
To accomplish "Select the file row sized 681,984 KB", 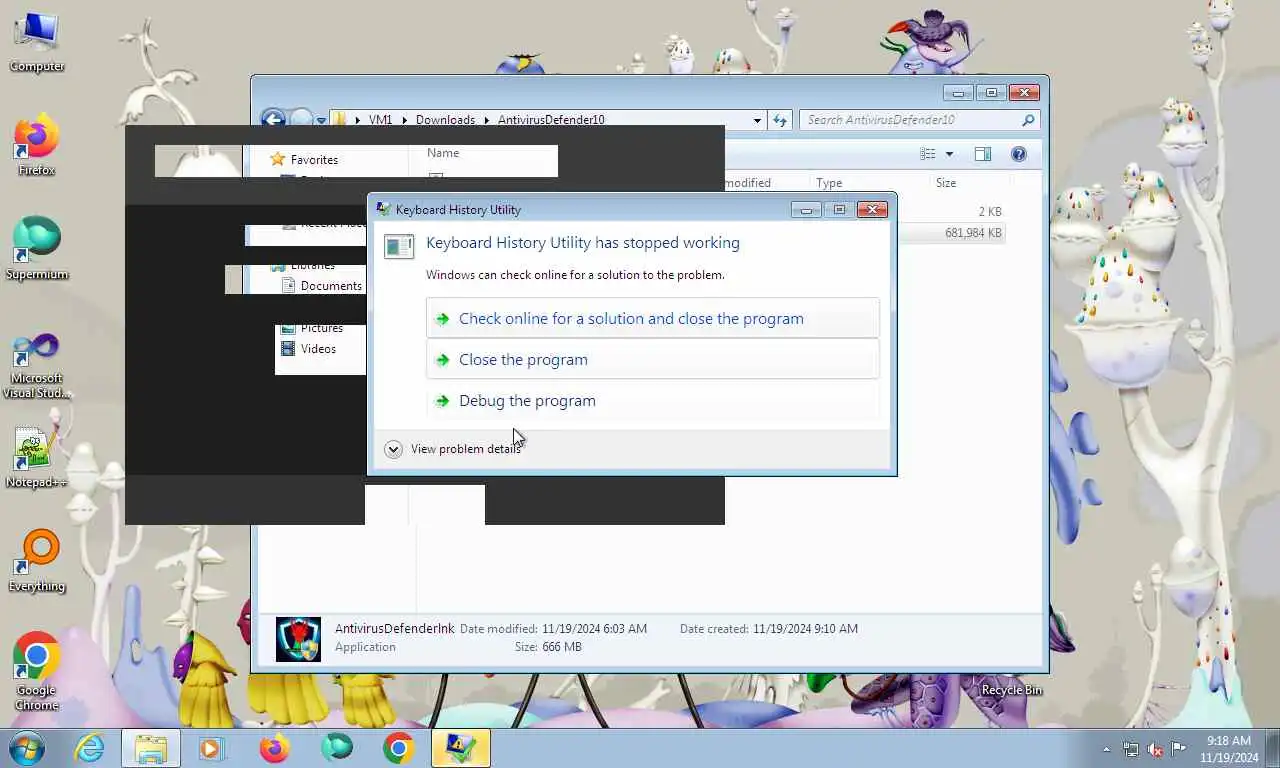I will (950, 233).
